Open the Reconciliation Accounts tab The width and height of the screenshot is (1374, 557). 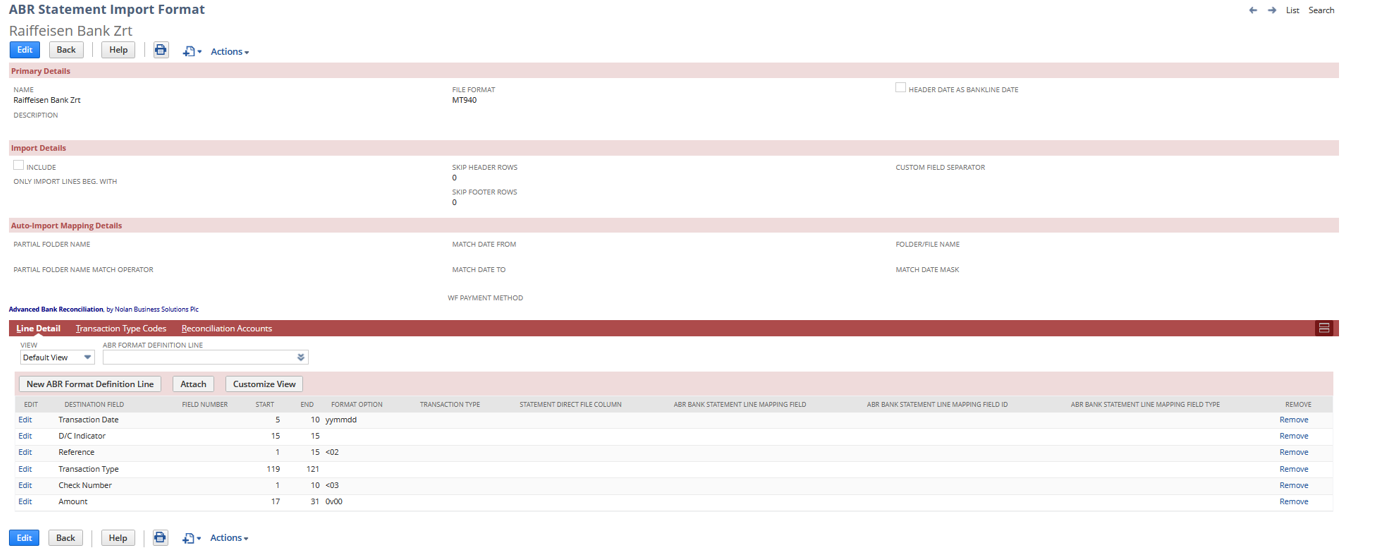pos(227,328)
